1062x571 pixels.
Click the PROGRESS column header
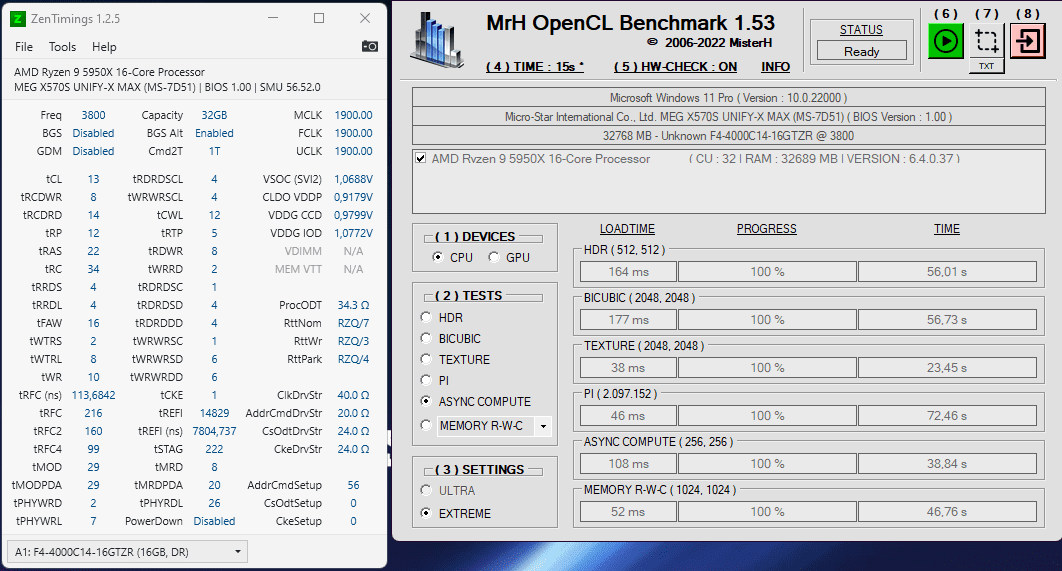(767, 229)
